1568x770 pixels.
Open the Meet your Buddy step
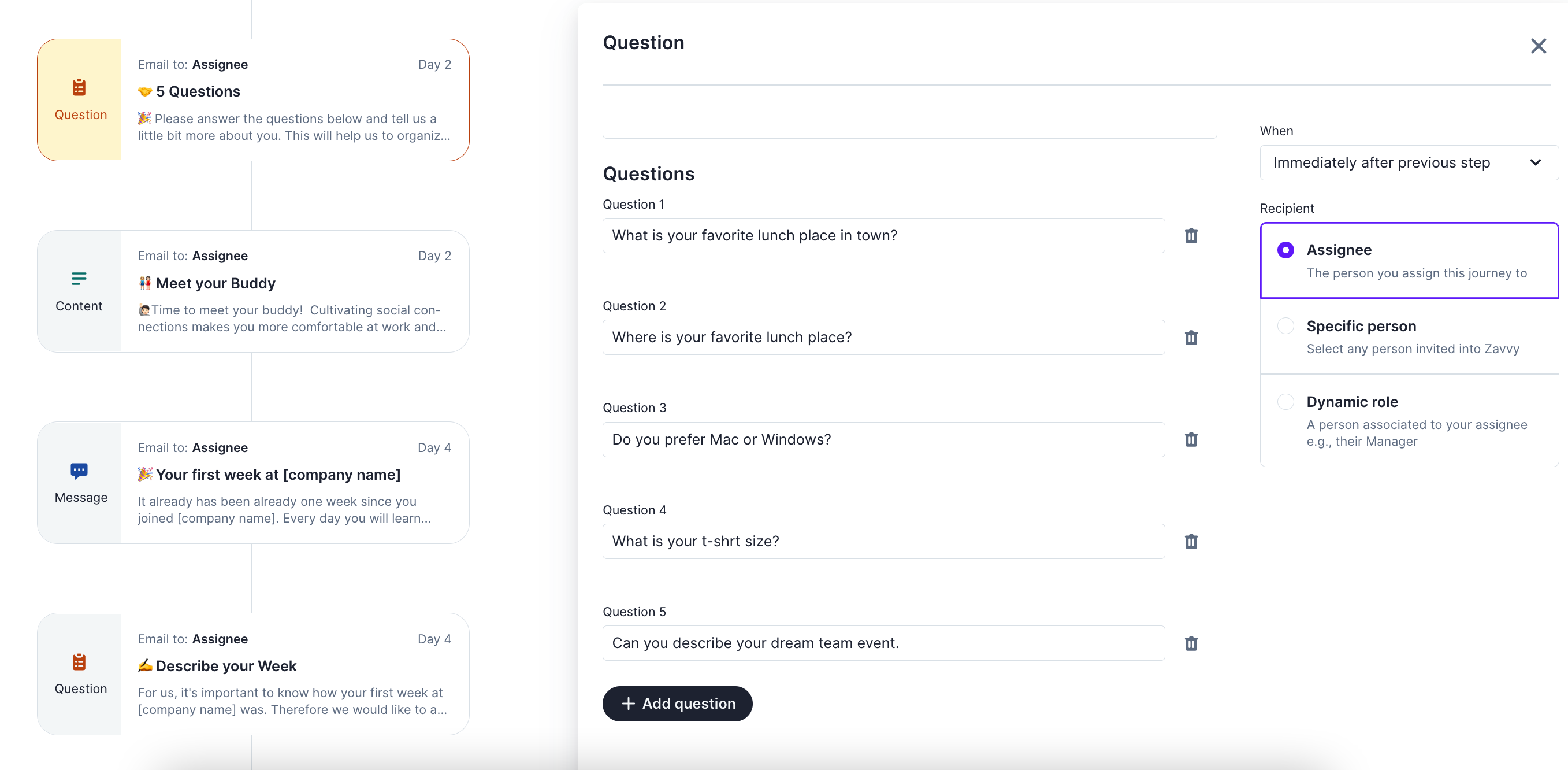[295, 292]
